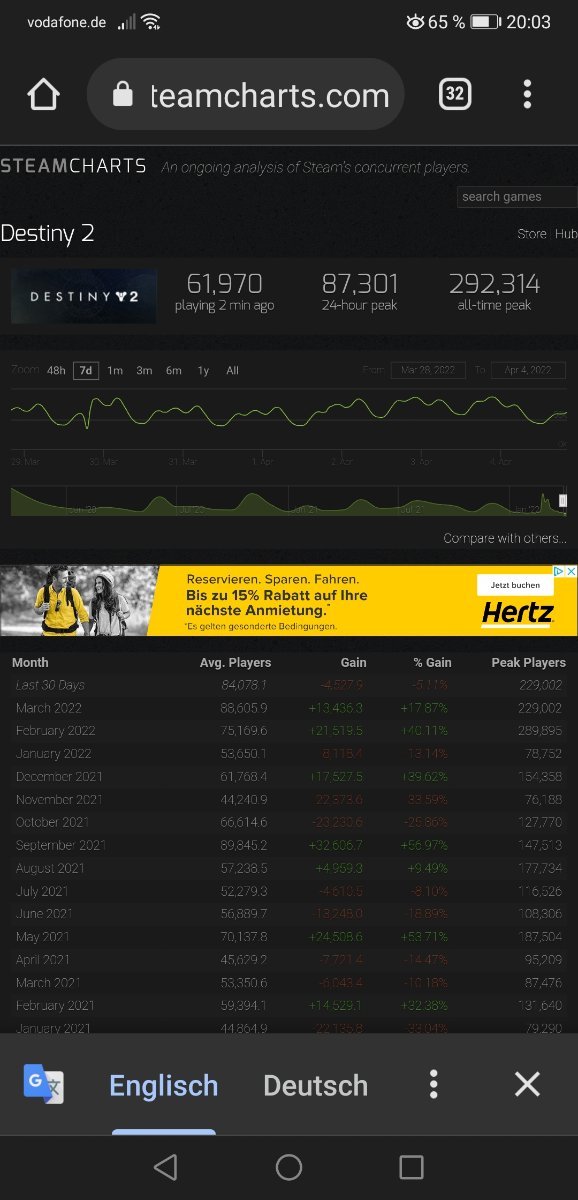Click the Compare with others link
Image resolution: width=578 pixels, height=1200 pixels.
coord(505,538)
